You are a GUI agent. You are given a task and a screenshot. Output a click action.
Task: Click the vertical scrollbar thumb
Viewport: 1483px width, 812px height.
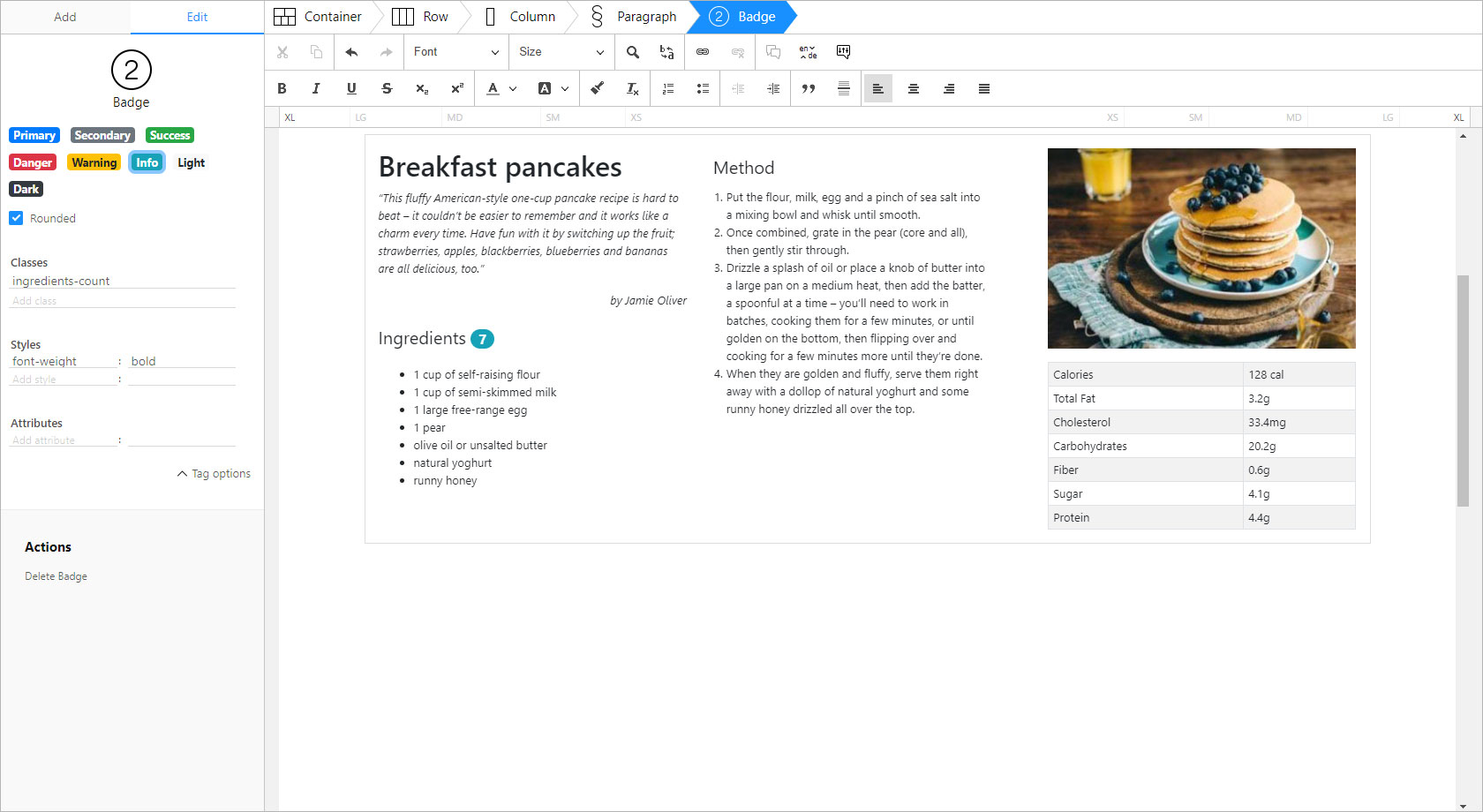click(1463, 391)
